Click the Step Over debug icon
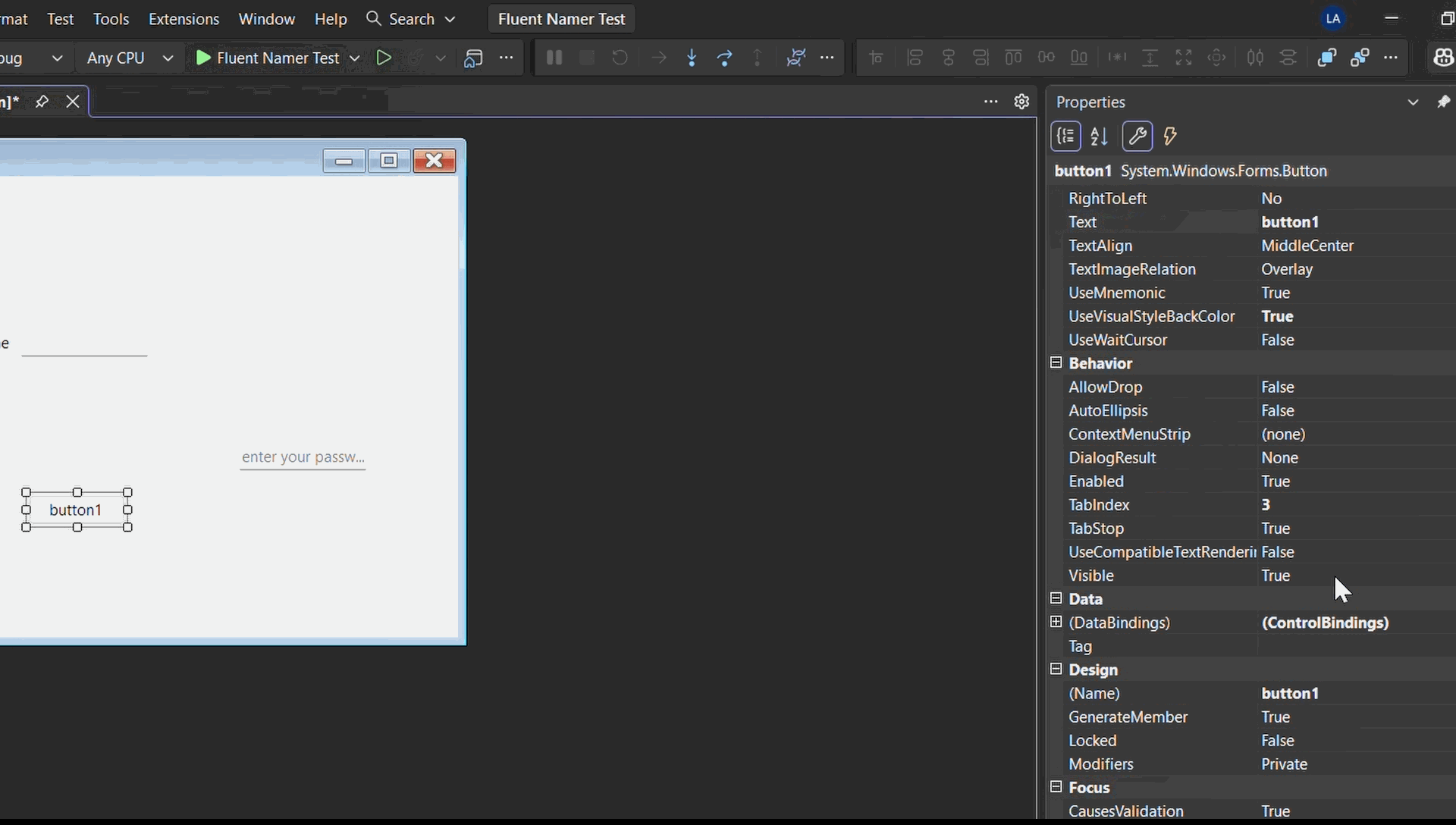The height and width of the screenshot is (825, 1456). [725, 58]
